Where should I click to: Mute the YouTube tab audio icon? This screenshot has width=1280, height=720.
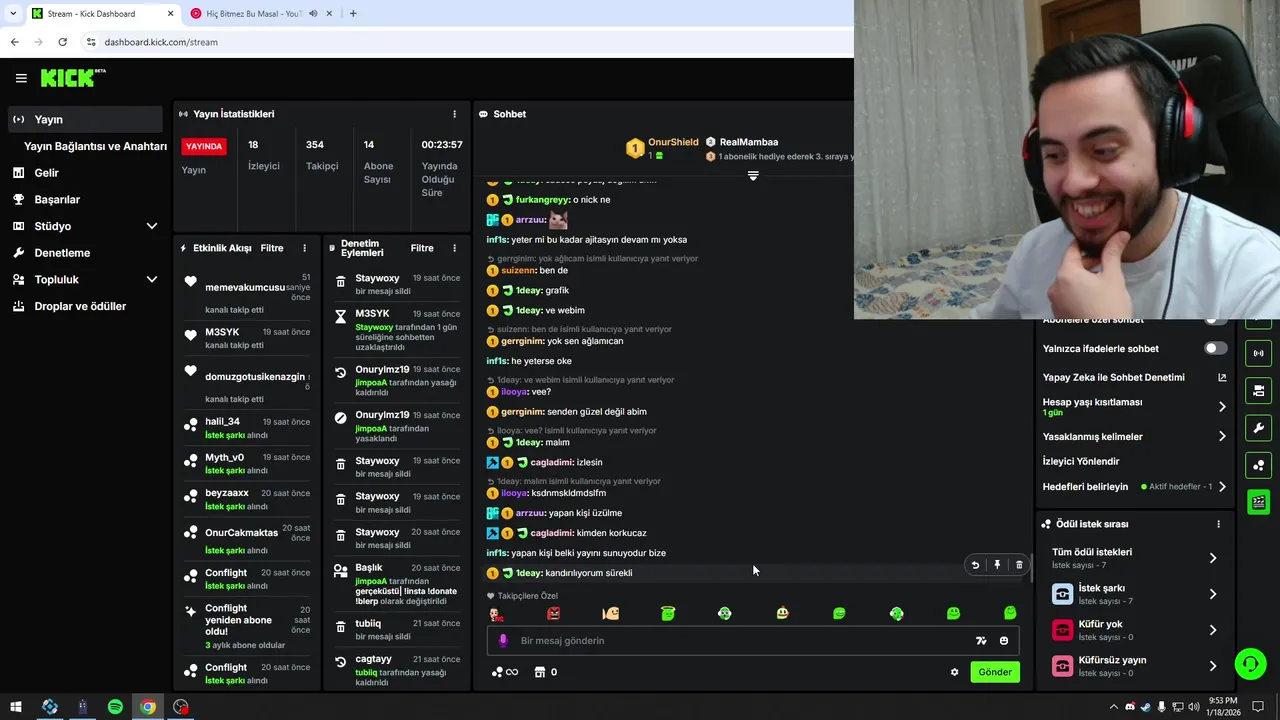(x=313, y=13)
